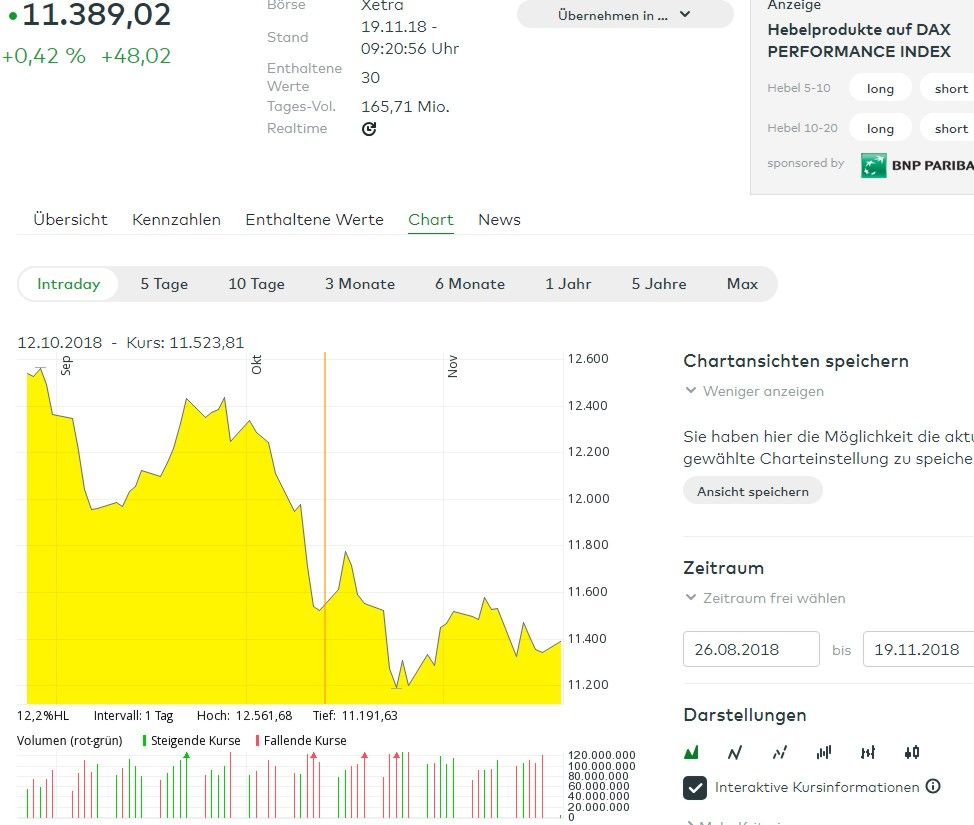Expand Zeitraum frei wählen
The height and width of the screenshot is (825, 974).
(765, 598)
